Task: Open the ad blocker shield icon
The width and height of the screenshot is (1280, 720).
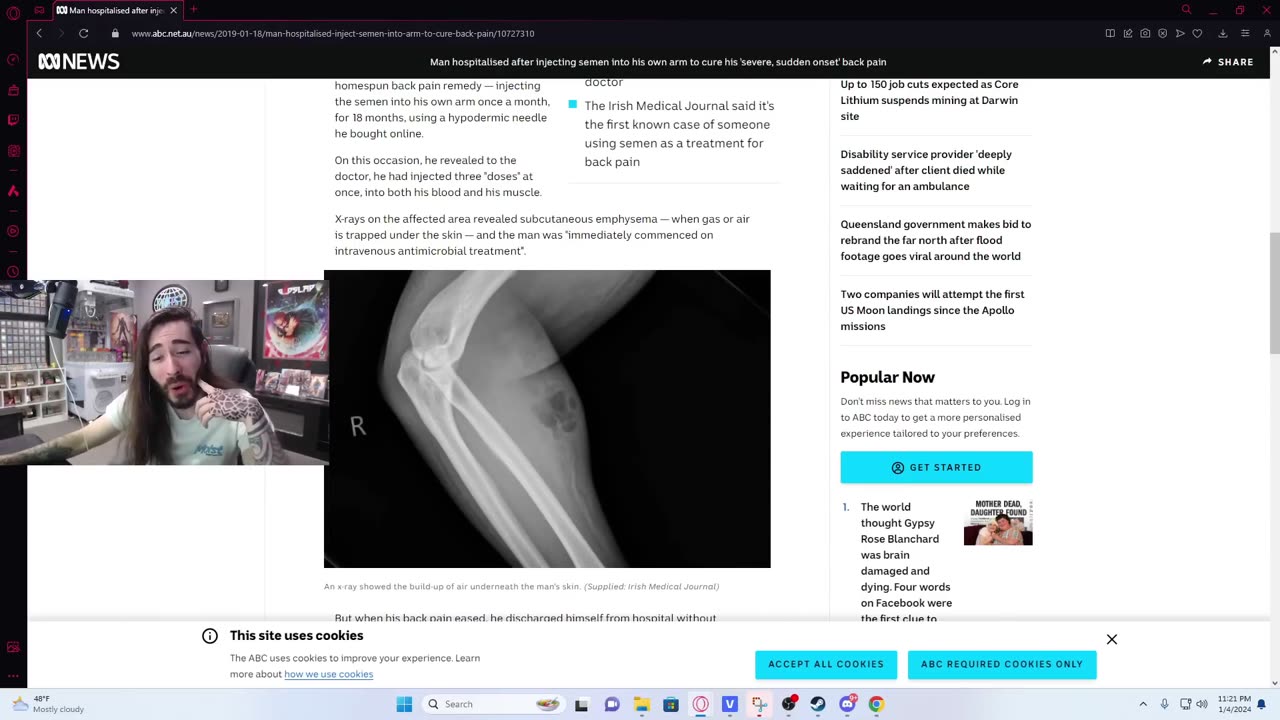Action: pos(1162,33)
